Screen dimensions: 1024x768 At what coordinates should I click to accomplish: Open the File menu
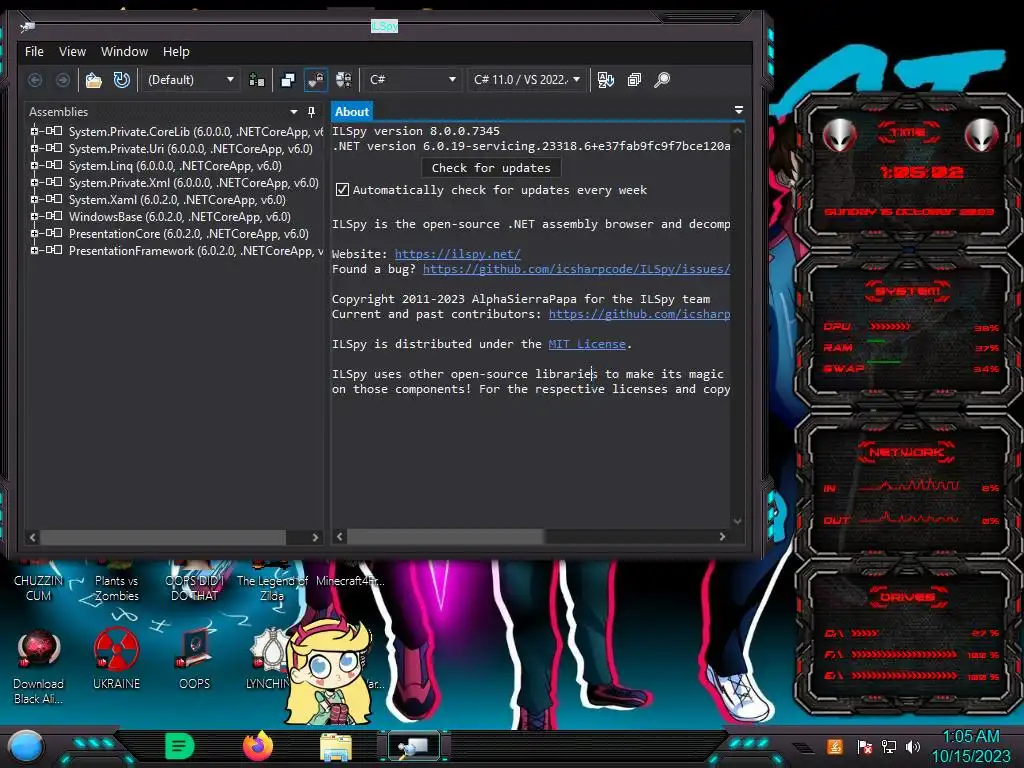(x=34, y=52)
